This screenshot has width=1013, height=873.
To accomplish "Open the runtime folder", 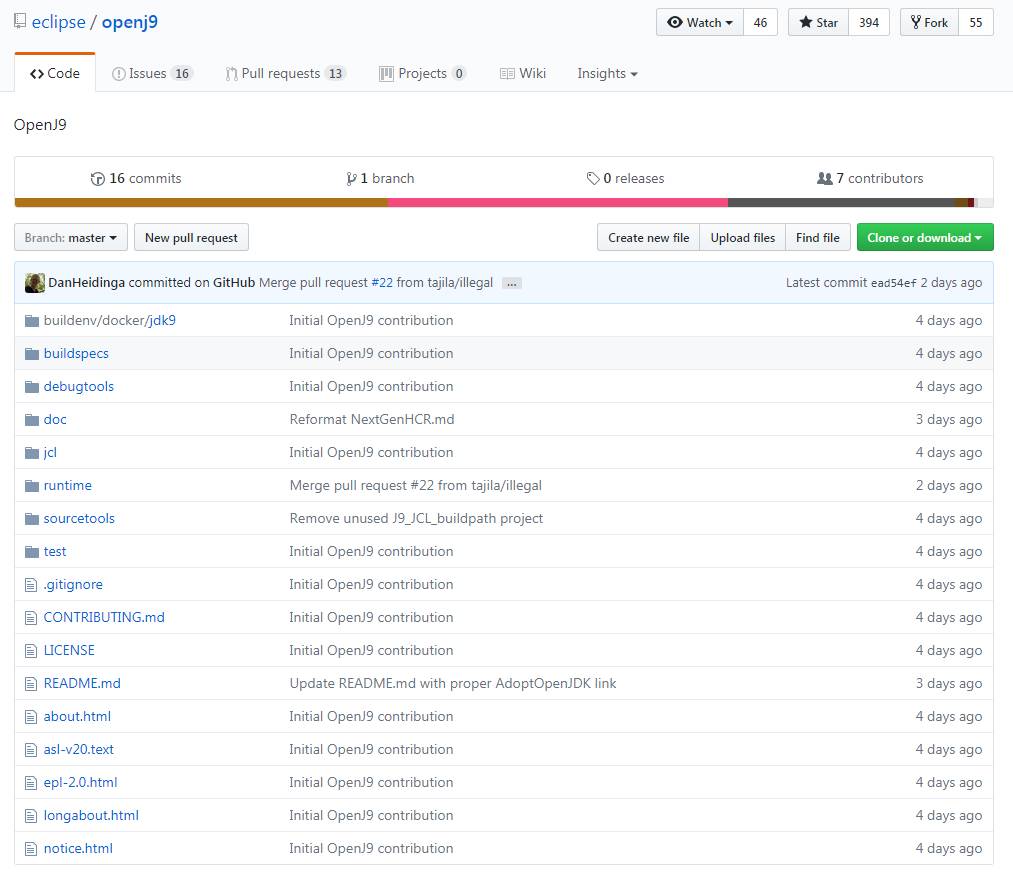I will pos(68,485).
